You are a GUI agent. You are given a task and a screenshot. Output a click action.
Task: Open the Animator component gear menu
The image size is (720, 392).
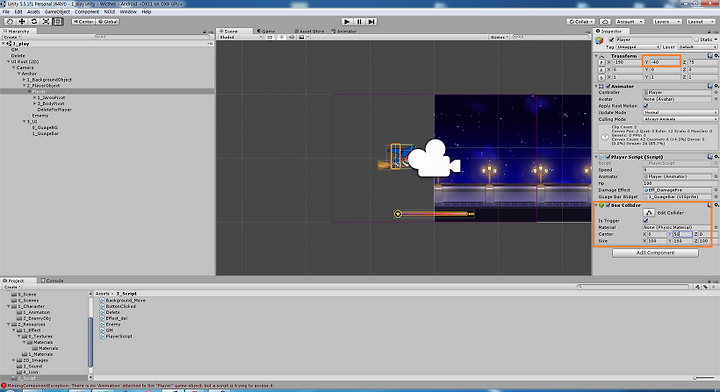[x=716, y=86]
